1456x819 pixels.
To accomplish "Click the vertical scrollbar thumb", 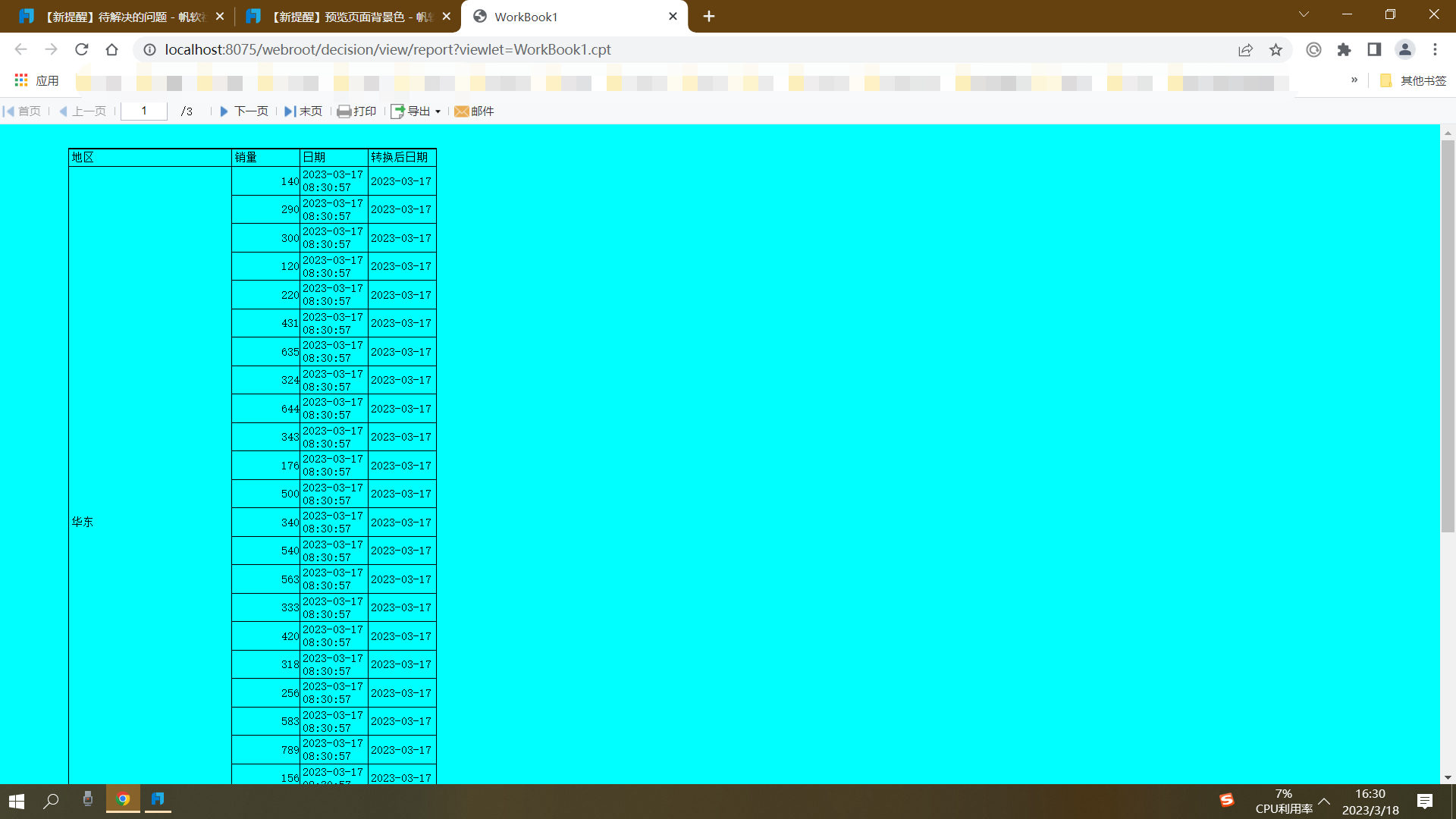I will [1448, 335].
